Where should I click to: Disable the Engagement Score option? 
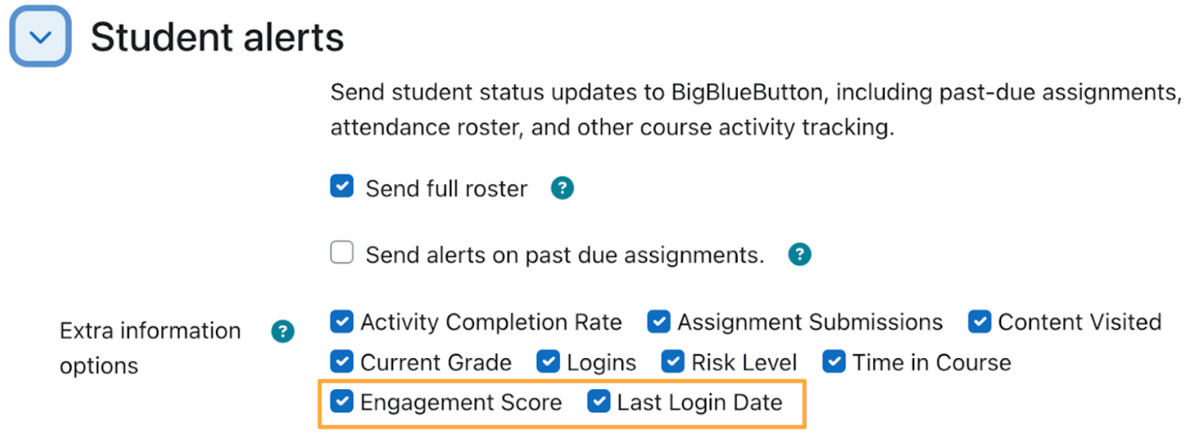(342, 402)
